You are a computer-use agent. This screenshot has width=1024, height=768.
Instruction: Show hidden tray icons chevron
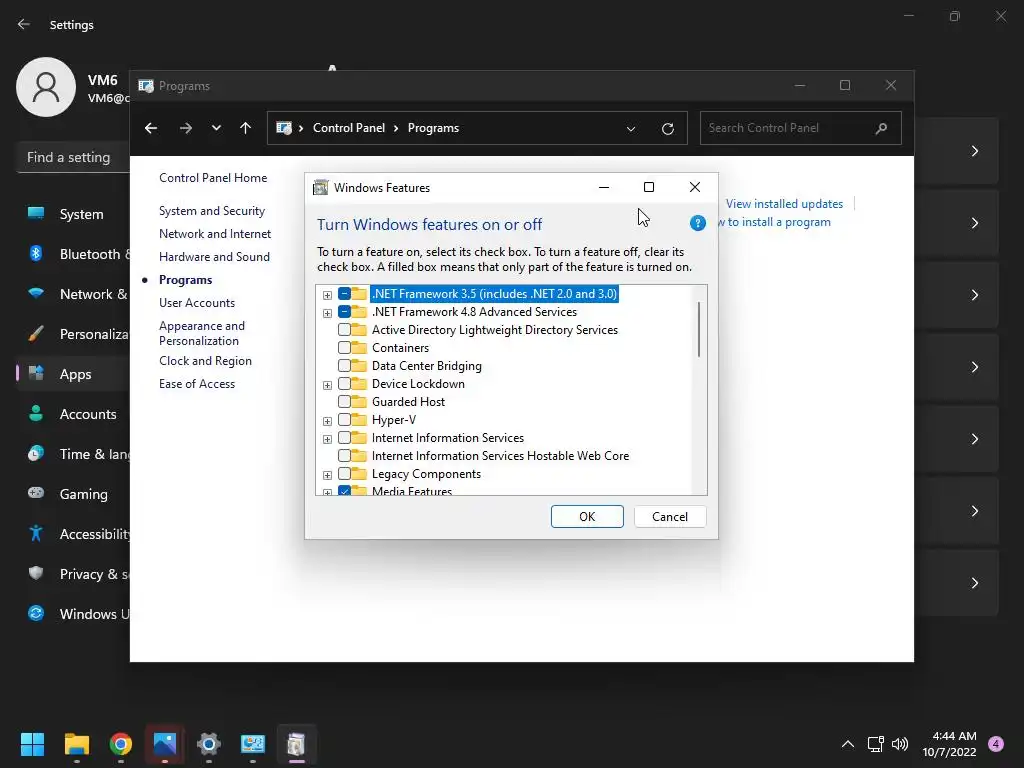(x=848, y=744)
